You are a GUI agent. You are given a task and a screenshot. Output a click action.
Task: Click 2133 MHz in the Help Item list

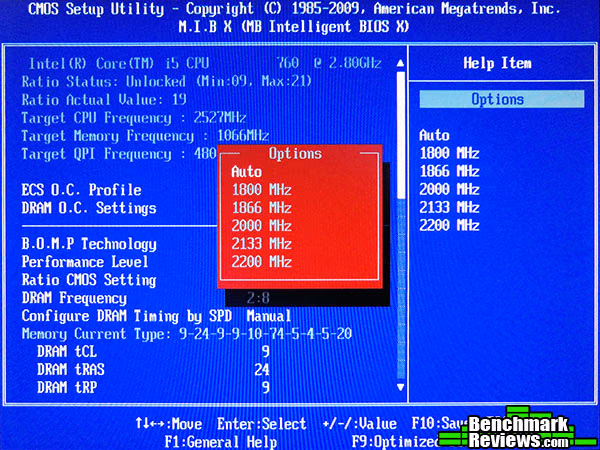(x=449, y=207)
